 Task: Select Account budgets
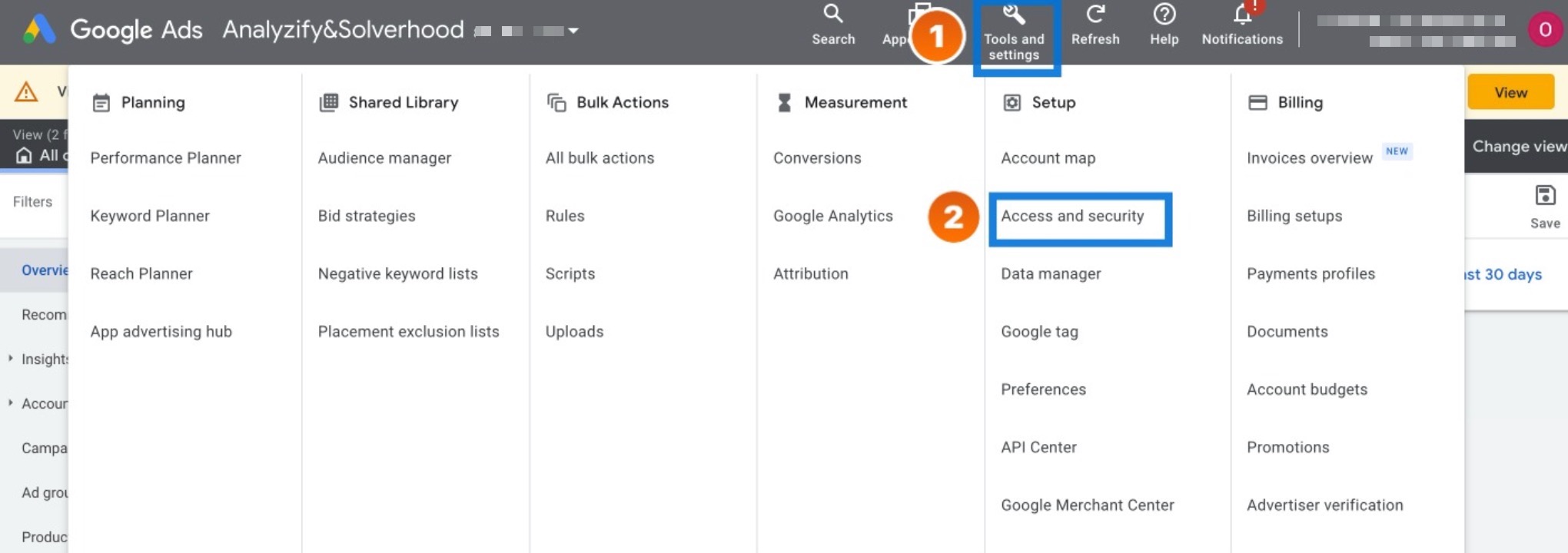tap(1307, 389)
